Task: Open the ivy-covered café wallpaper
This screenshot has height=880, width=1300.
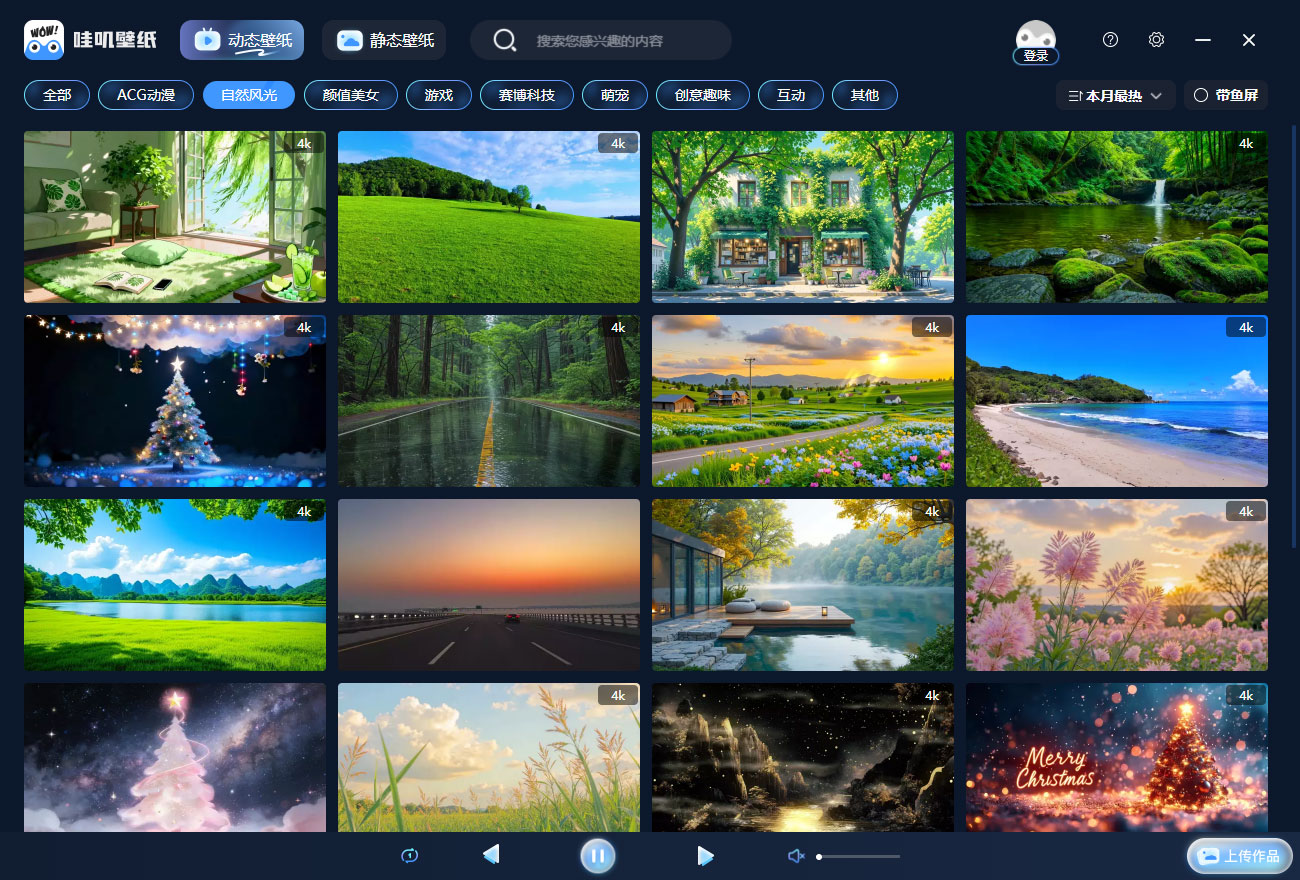Action: tap(803, 217)
